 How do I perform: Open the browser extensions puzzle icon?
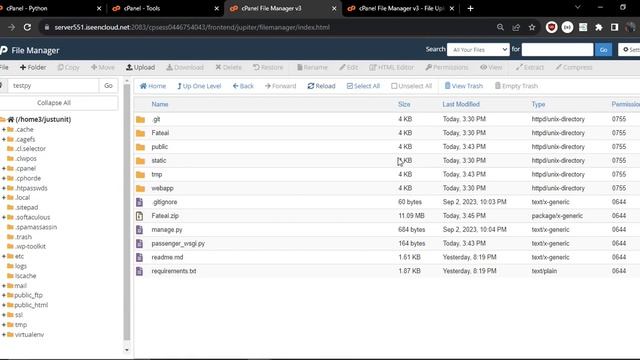599,27
